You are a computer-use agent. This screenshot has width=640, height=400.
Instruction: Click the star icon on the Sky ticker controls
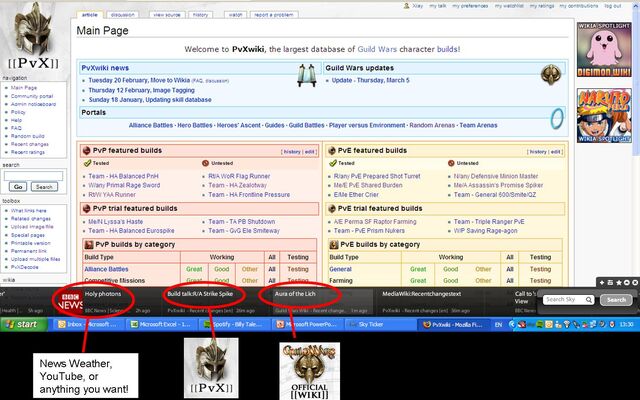click(619, 282)
